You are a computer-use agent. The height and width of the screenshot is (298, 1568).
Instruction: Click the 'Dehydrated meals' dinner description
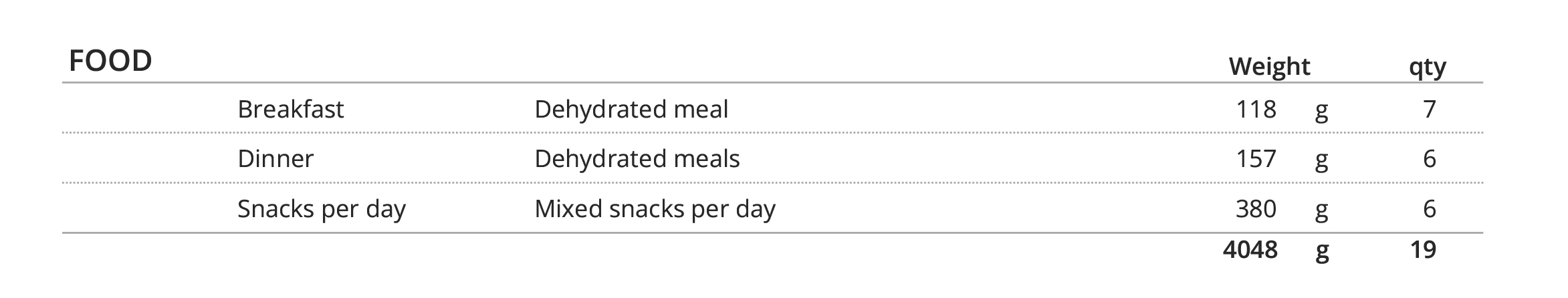(x=637, y=159)
